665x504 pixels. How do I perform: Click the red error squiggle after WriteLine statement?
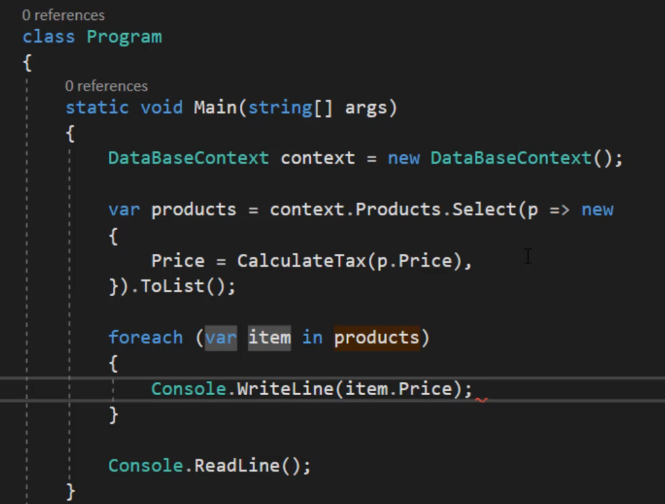point(481,400)
